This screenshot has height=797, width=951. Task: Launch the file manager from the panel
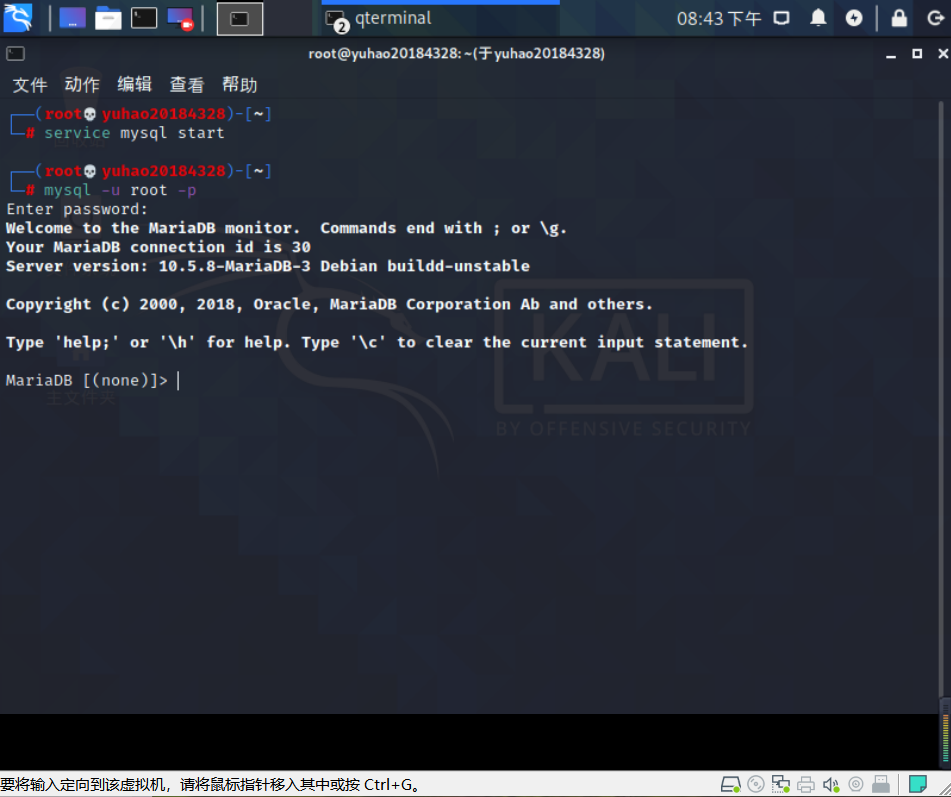[108, 18]
